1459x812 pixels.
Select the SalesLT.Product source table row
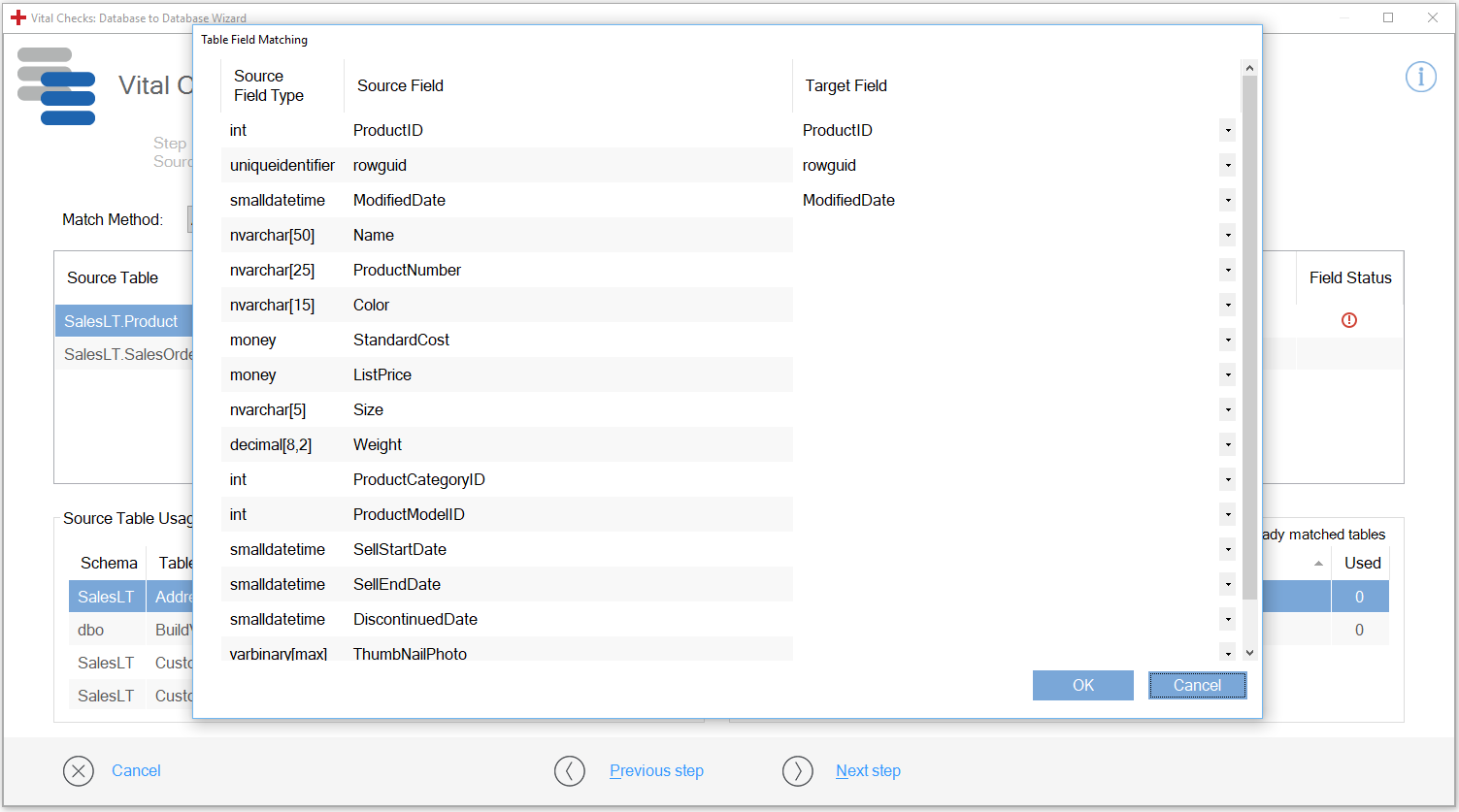(x=121, y=321)
